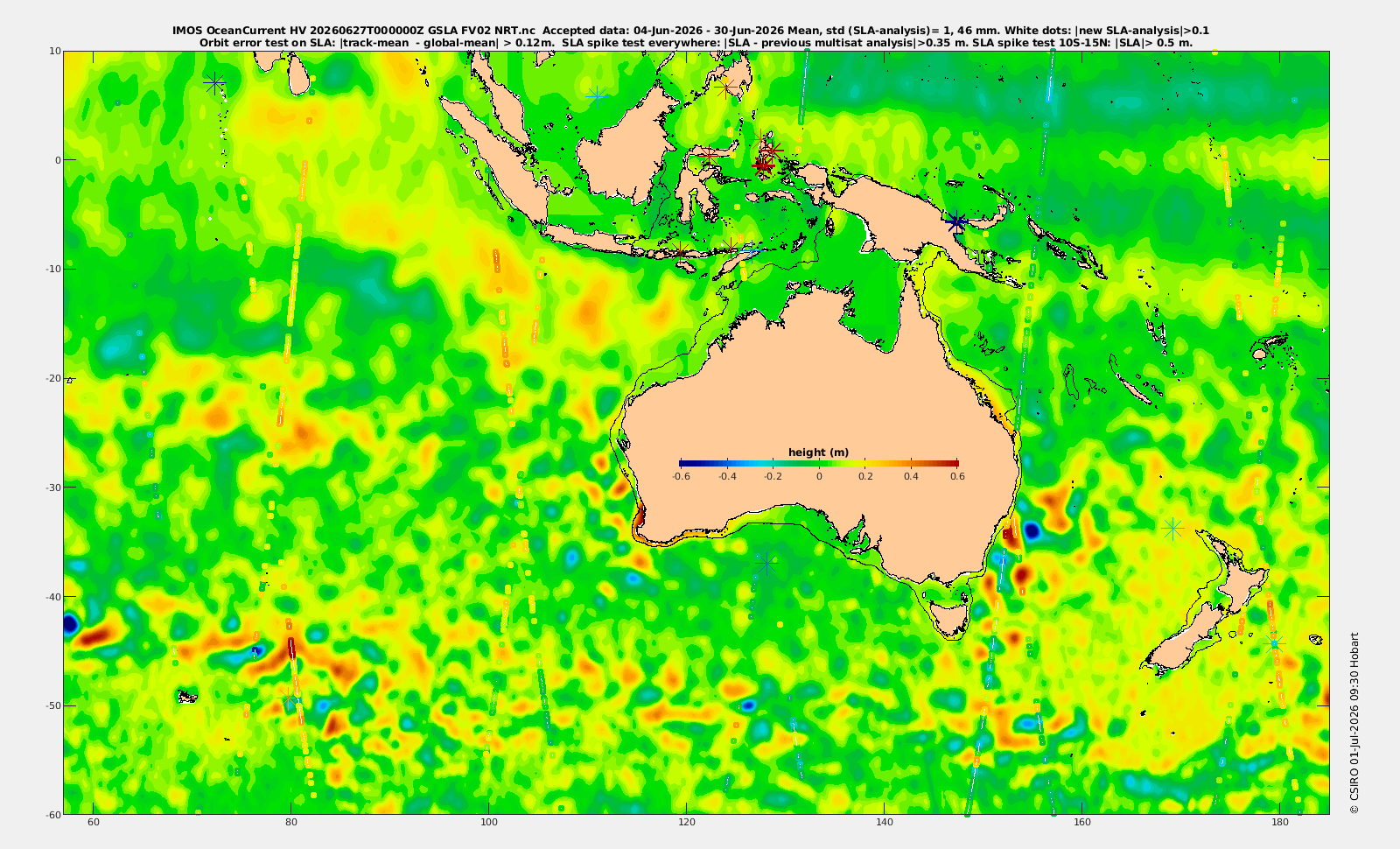Click the red star on northern Sulawesi
The height and width of the screenshot is (849, 1400).
tap(709, 154)
